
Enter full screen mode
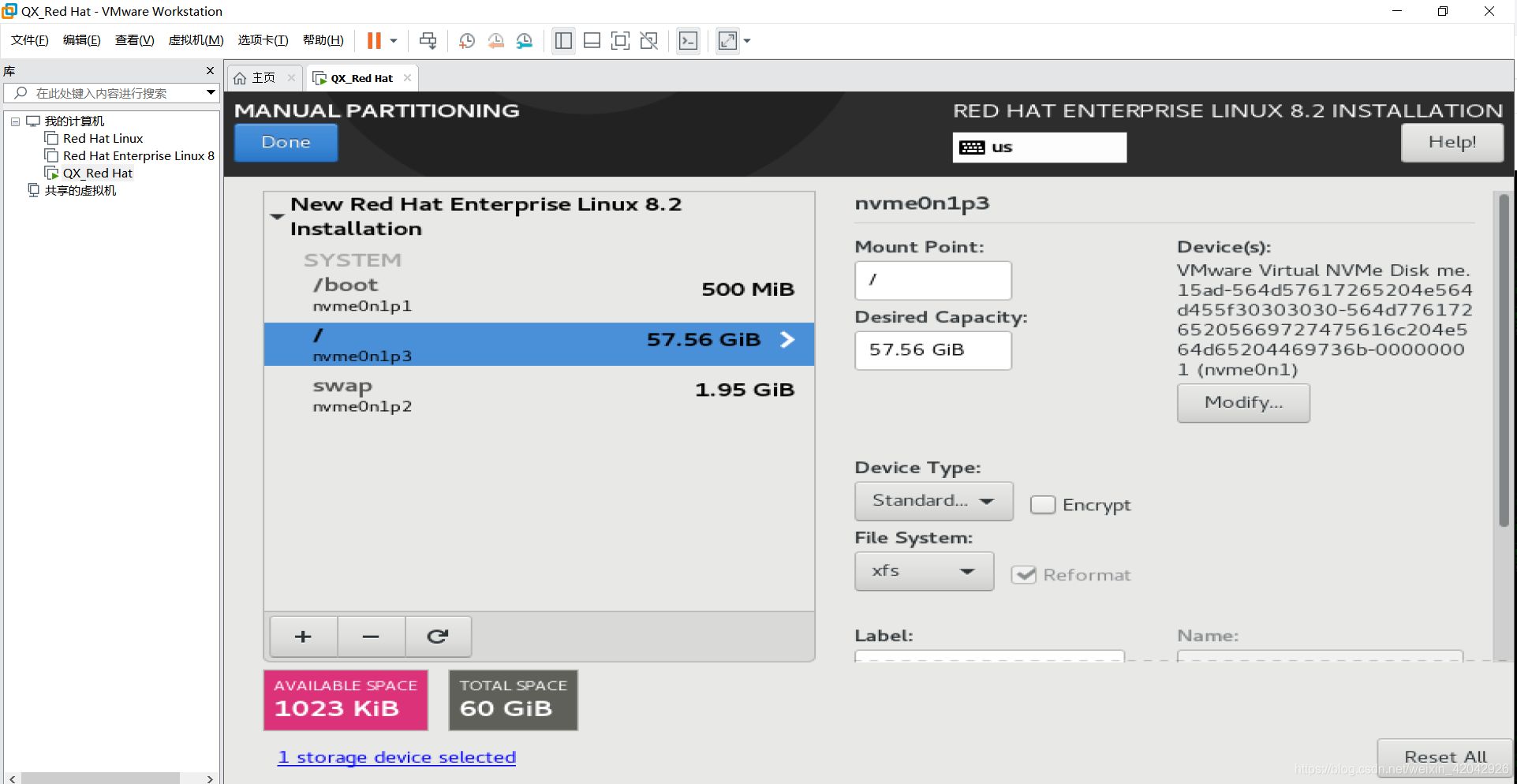pos(621,40)
